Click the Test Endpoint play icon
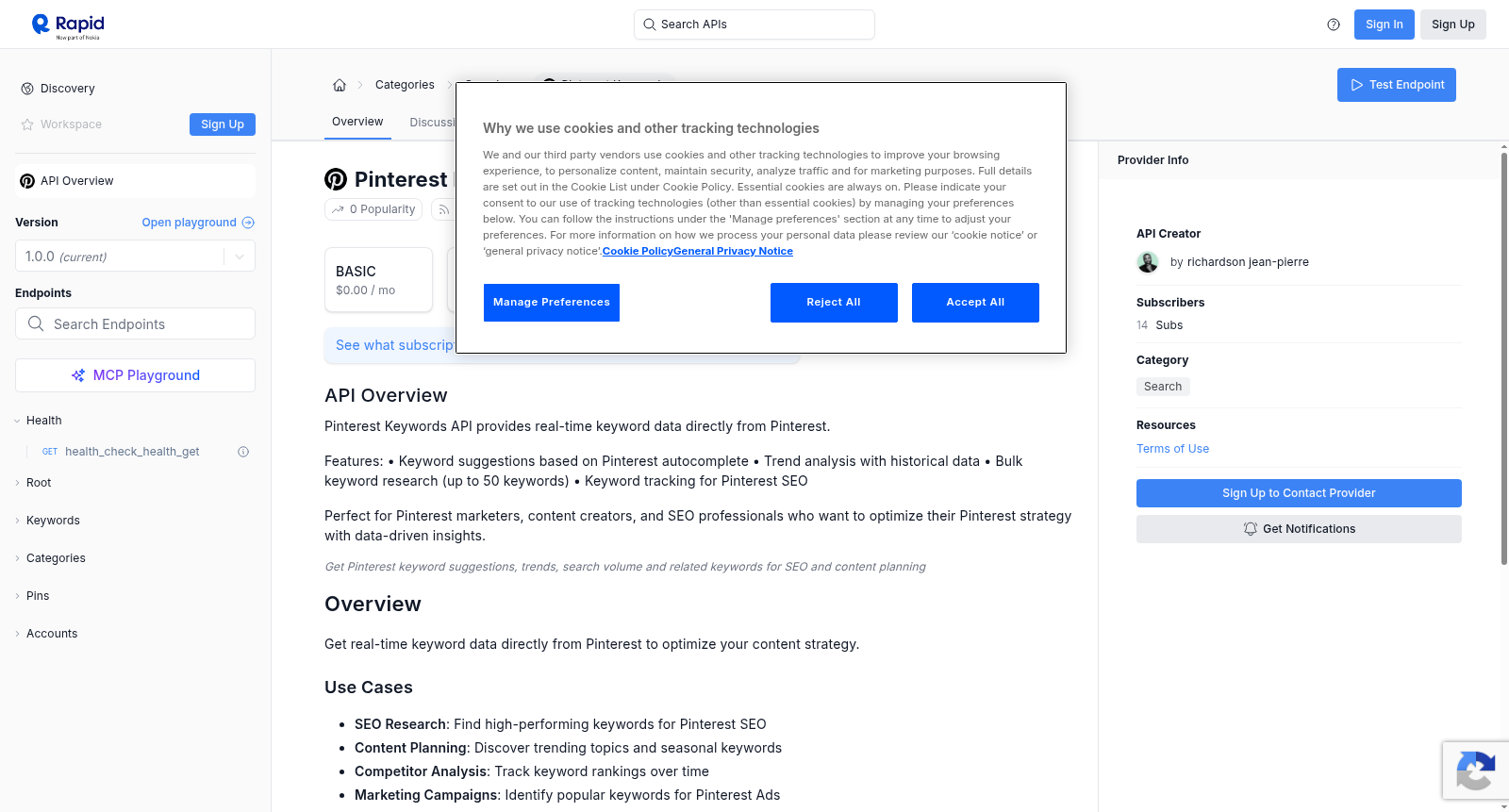The width and height of the screenshot is (1509, 812). click(x=1356, y=85)
